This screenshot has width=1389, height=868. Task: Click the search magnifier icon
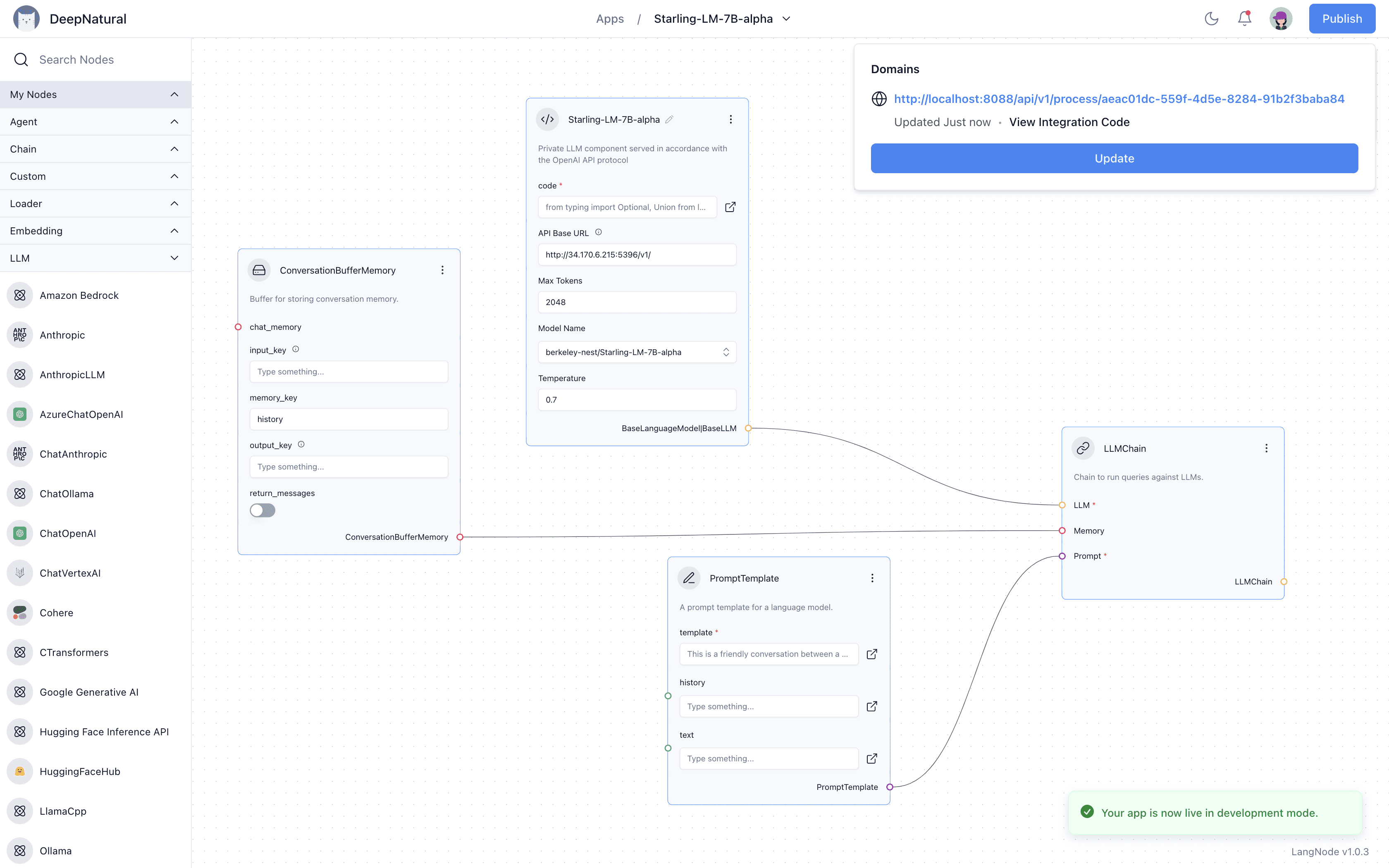pos(21,60)
